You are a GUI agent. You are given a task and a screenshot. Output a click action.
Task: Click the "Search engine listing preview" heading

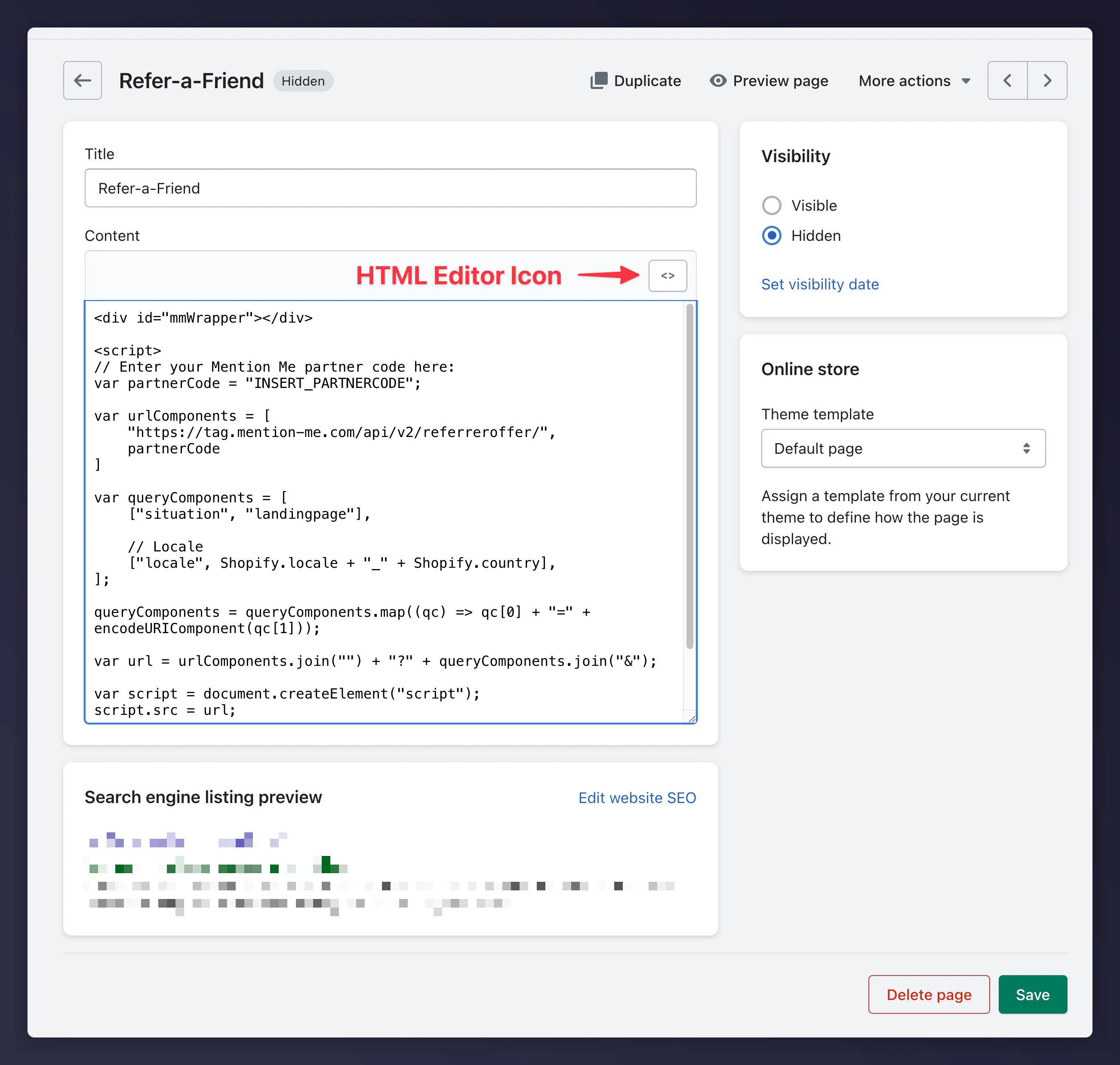click(203, 797)
